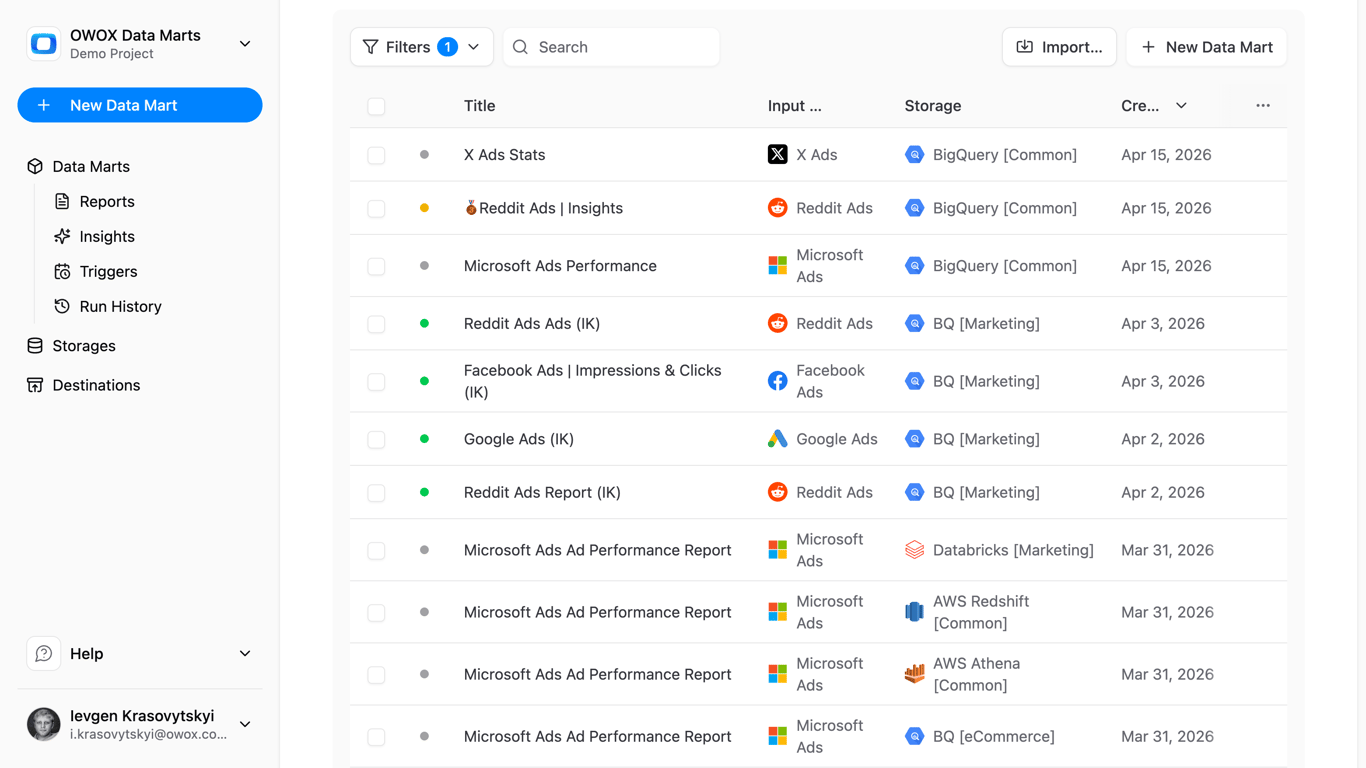Click the Title column header
The width and height of the screenshot is (1366, 768).
(479, 106)
